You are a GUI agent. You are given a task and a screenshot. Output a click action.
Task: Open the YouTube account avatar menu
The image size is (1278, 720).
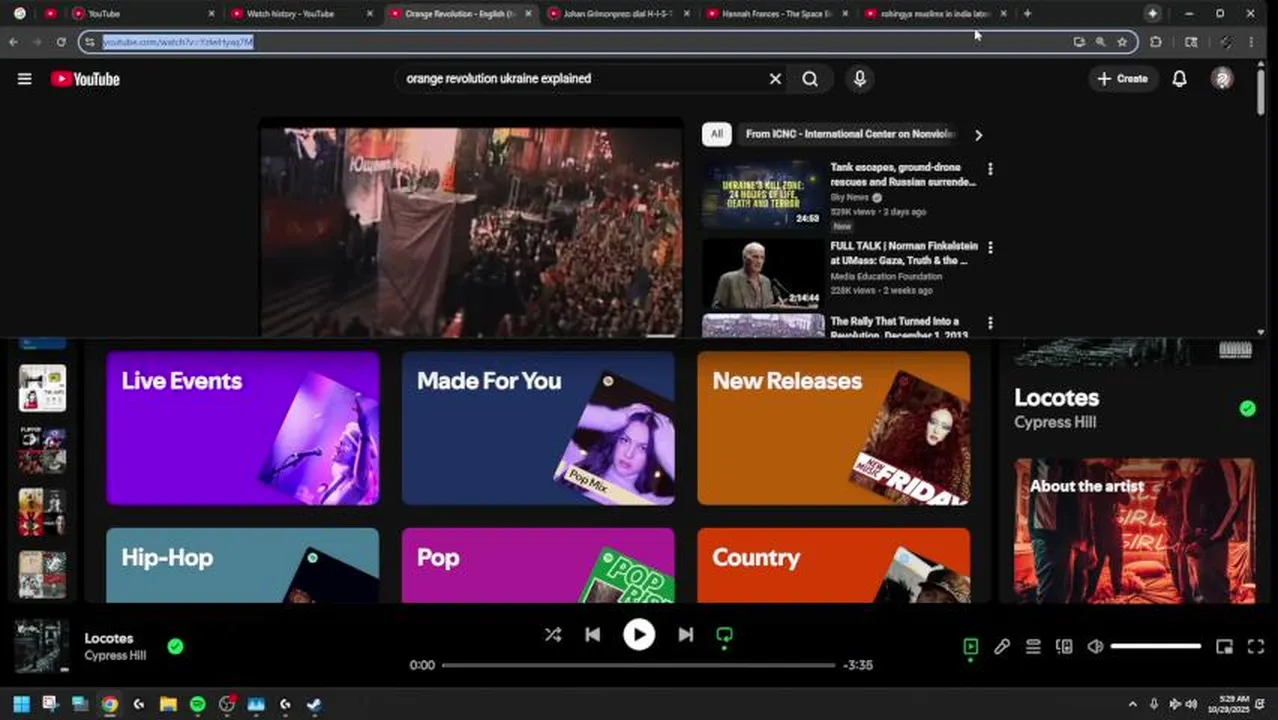(1222, 79)
